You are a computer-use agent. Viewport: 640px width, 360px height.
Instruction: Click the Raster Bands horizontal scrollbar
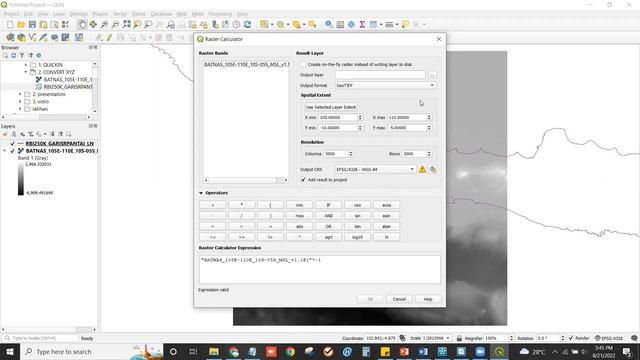pos(246,180)
